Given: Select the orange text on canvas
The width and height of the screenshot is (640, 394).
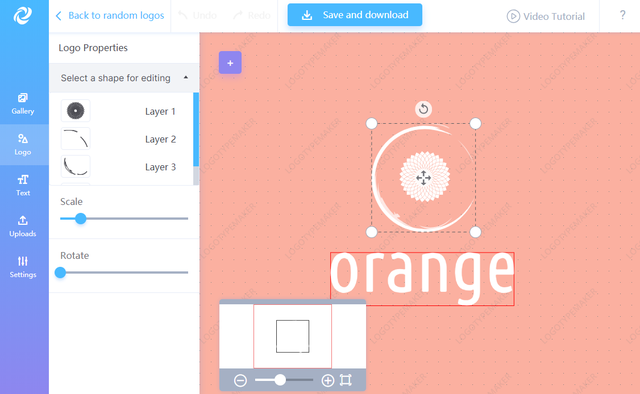Looking at the screenshot, I should tap(422, 278).
